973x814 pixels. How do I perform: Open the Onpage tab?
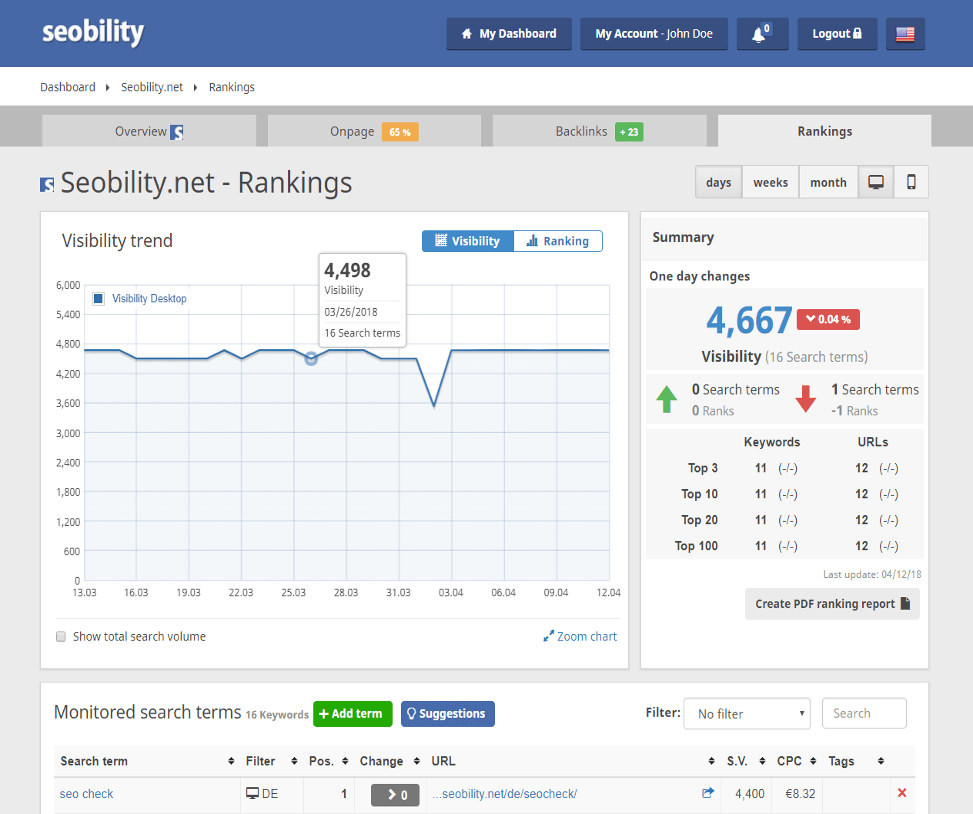click(374, 131)
